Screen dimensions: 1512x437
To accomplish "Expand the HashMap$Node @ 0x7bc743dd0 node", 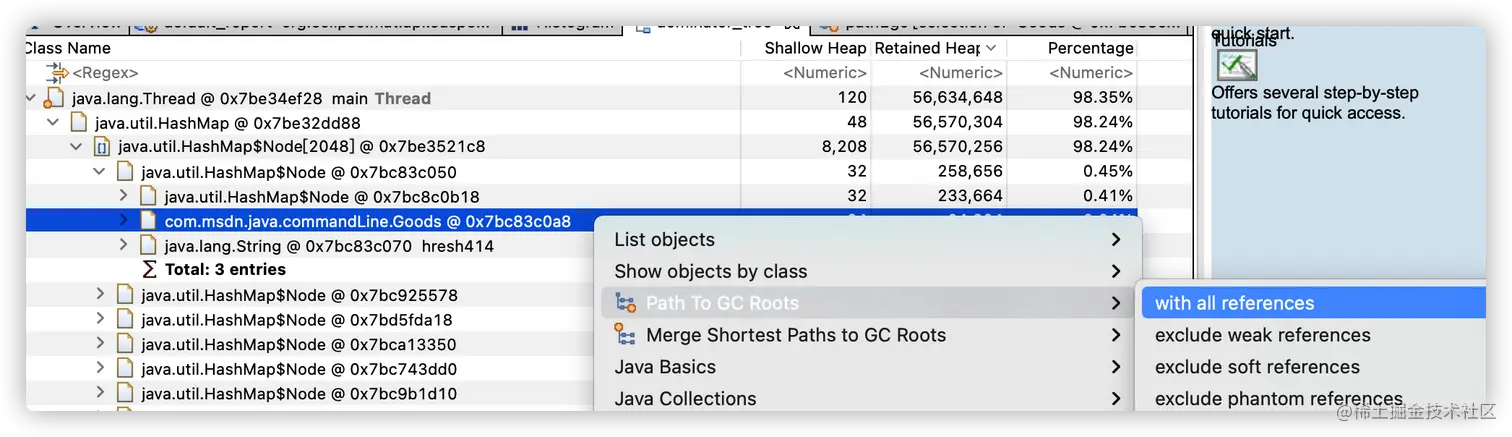I will (100, 368).
